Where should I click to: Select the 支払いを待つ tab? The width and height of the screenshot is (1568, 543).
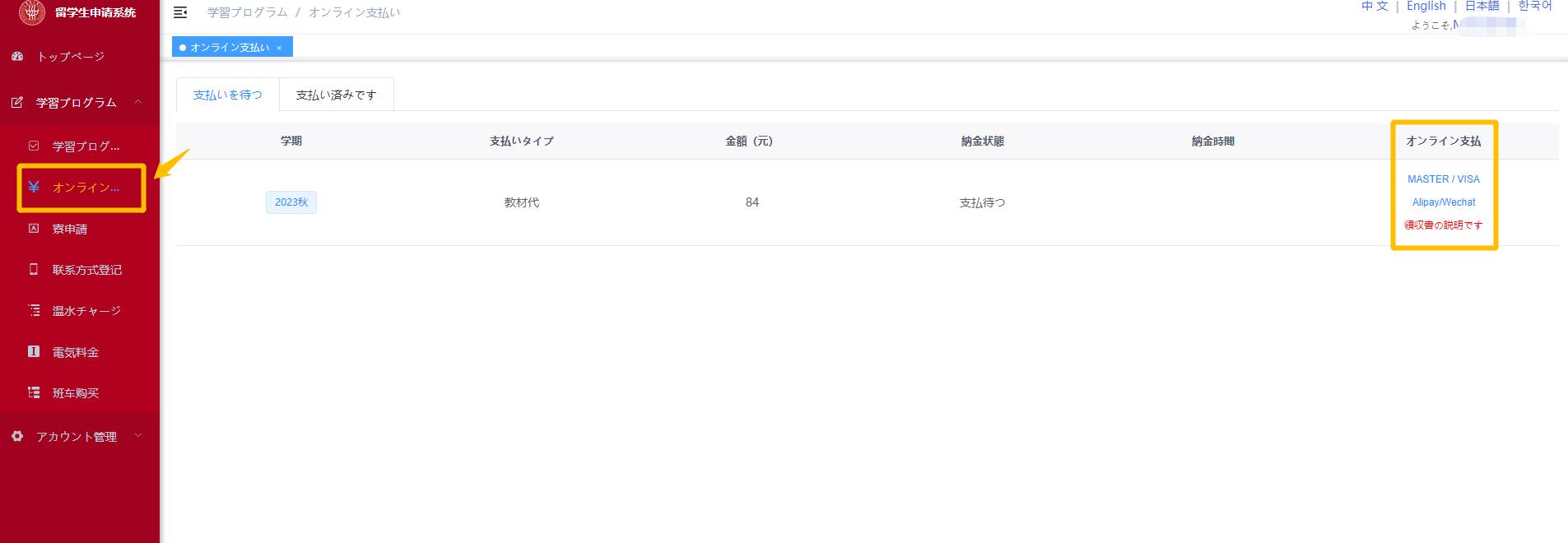pyautogui.click(x=228, y=95)
